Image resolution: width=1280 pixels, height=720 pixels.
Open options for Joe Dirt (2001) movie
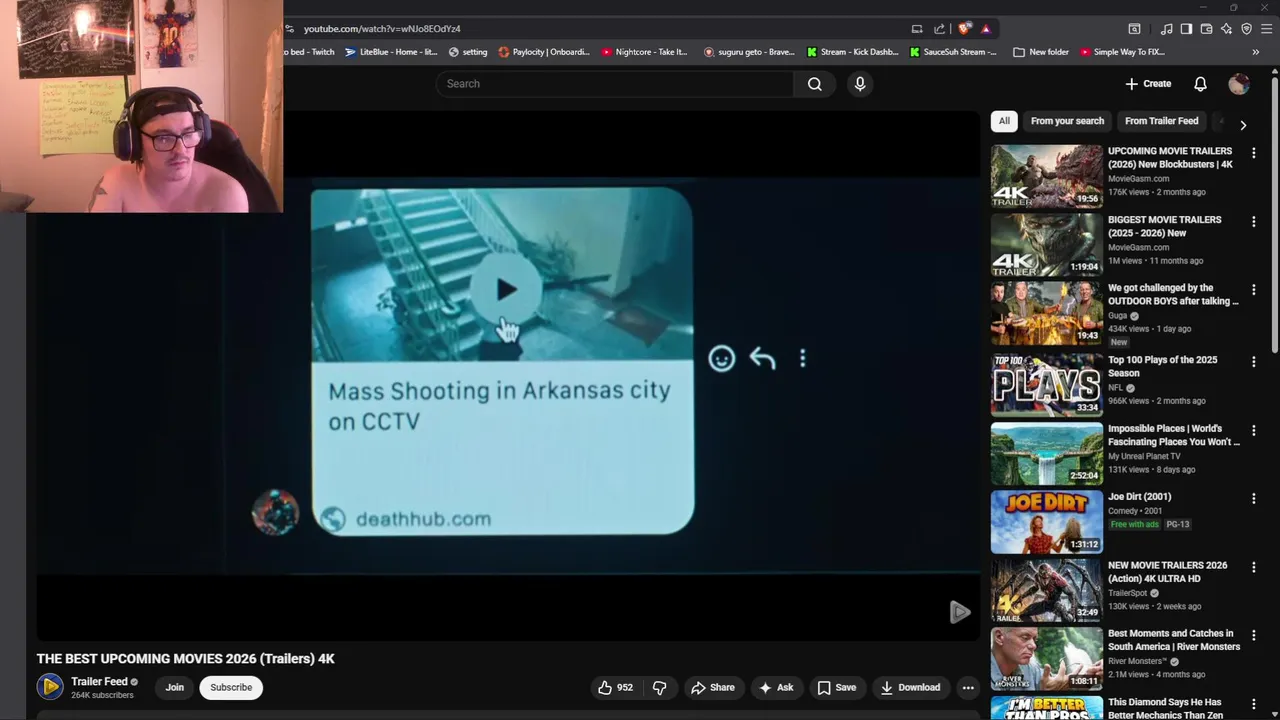[1253, 498]
